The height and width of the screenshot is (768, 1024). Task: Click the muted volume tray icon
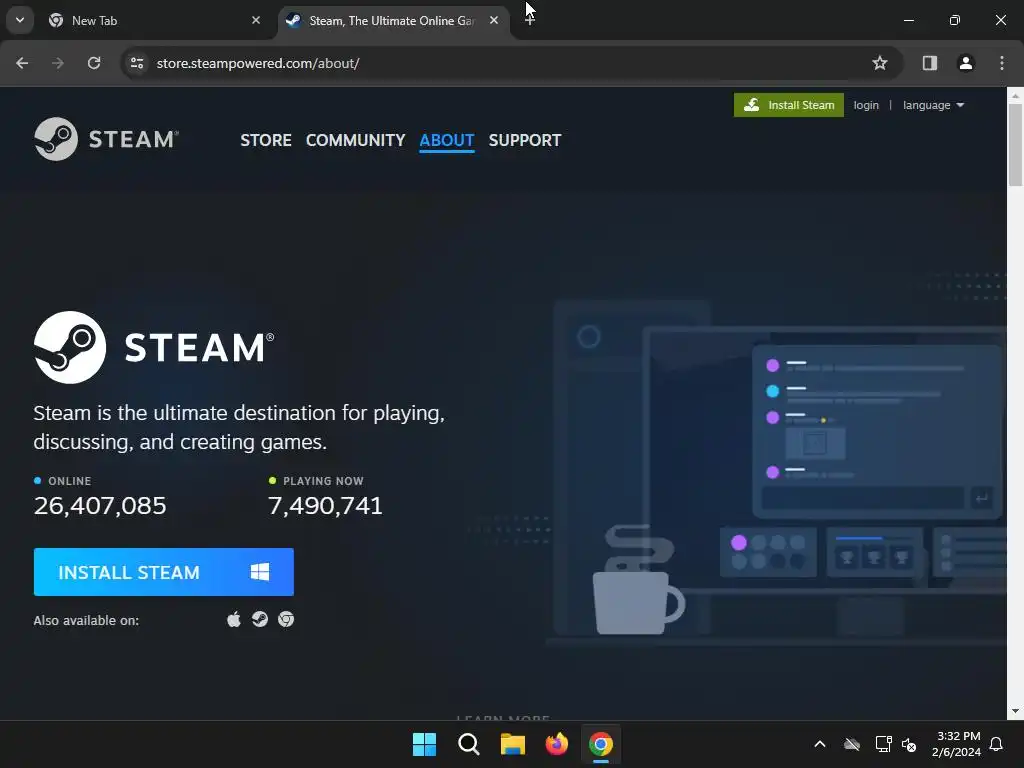[x=909, y=744]
